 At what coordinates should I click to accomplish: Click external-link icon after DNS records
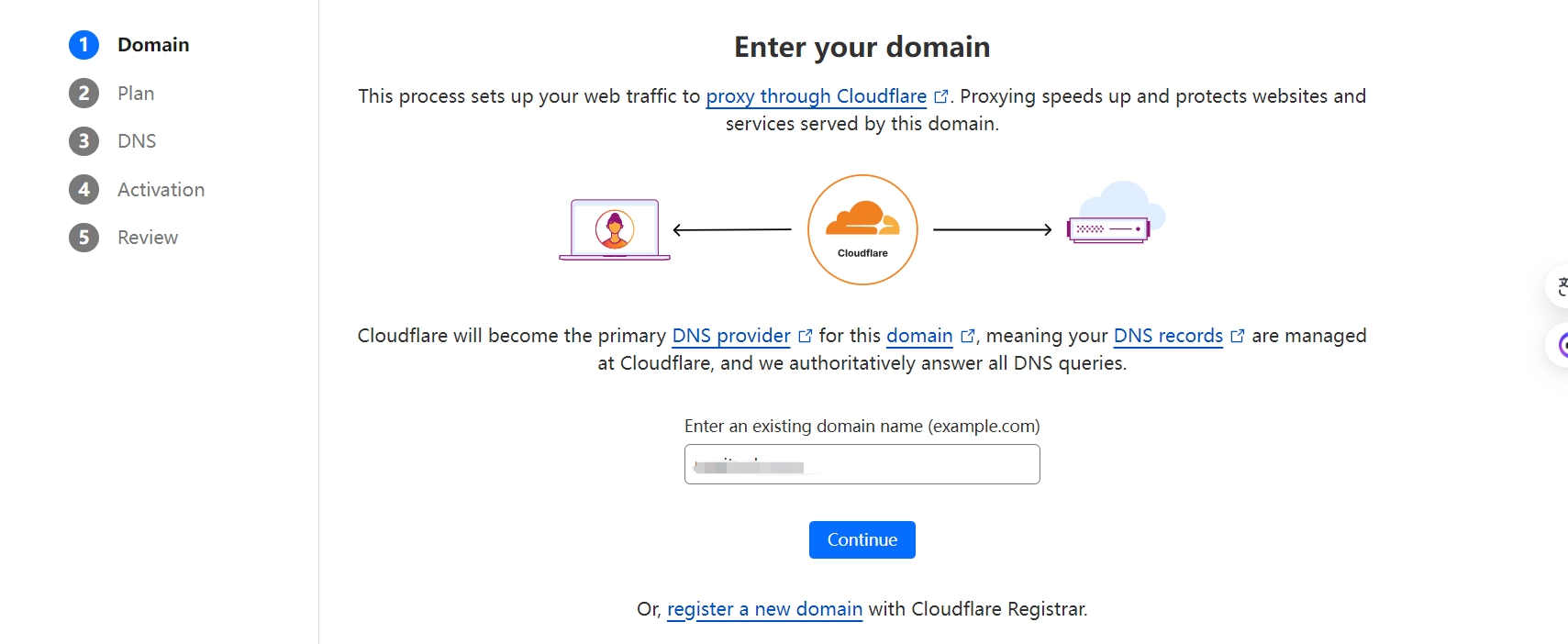pos(1237,336)
